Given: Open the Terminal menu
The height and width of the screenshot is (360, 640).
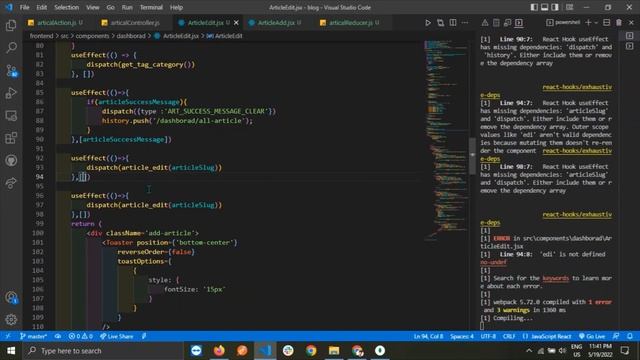Looking at the screenshot, I should click(151, 7).
